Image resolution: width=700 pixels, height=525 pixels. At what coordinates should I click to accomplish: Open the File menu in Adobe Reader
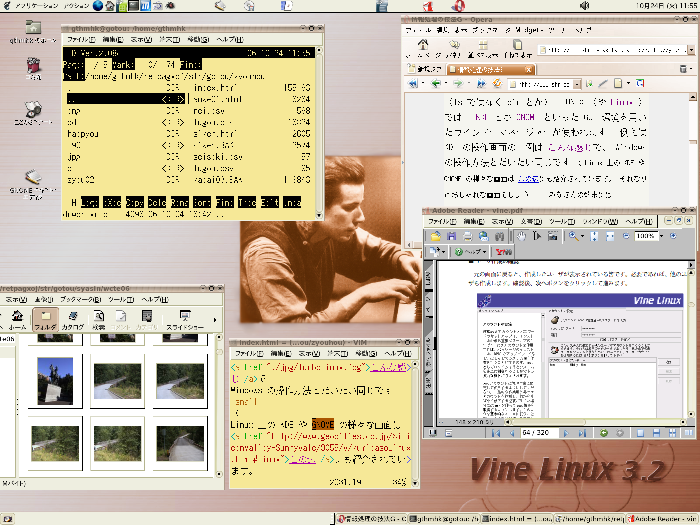pos(442,221)
